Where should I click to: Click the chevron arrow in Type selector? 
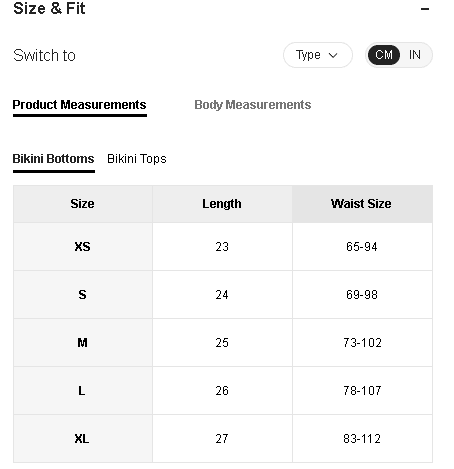(333, 55)
